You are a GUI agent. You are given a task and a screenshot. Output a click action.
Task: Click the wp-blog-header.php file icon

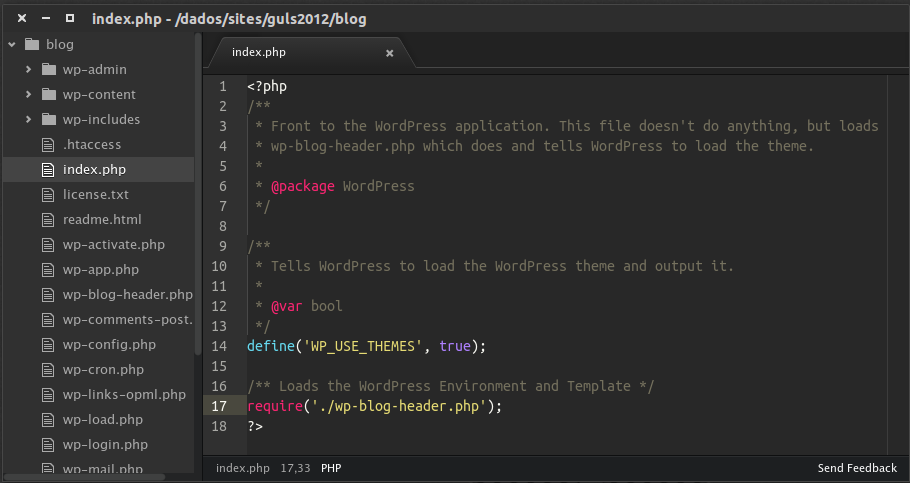pyautogui.click(x=48, y=294)
